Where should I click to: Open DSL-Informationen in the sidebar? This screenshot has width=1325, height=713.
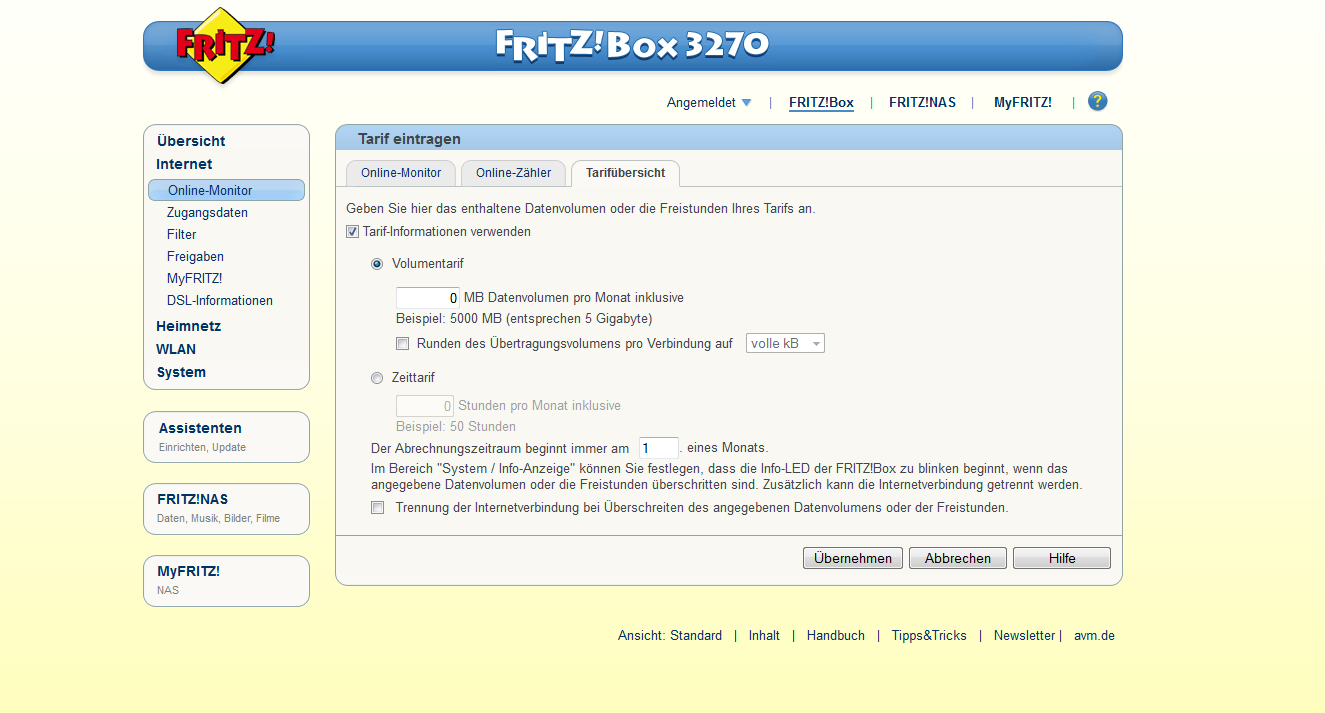coord(220,301)
